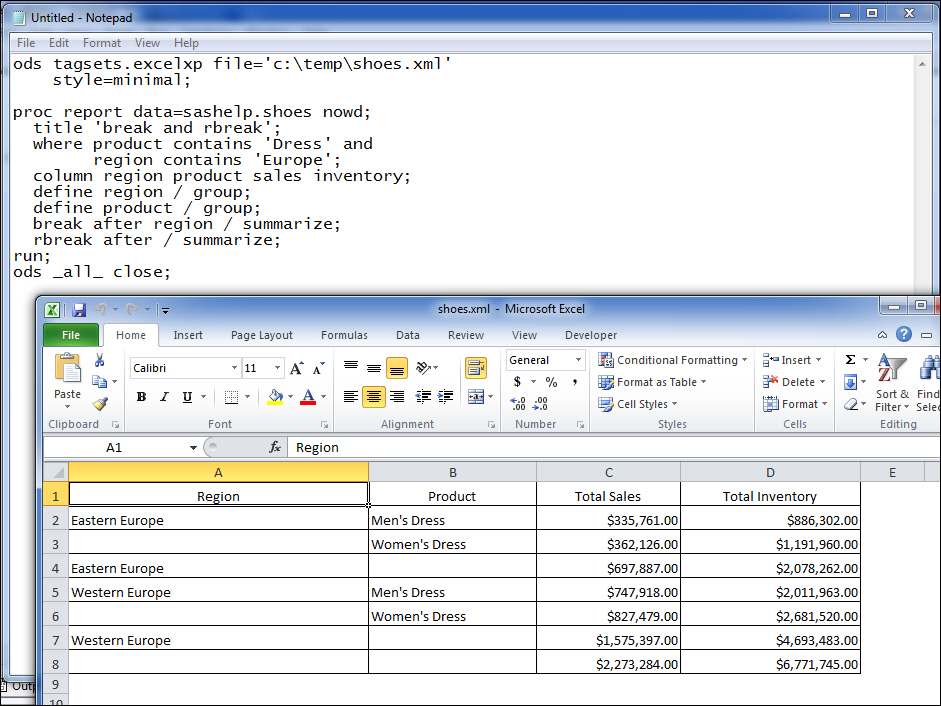Expand the Conditional Formatting menu

(673, 359)
